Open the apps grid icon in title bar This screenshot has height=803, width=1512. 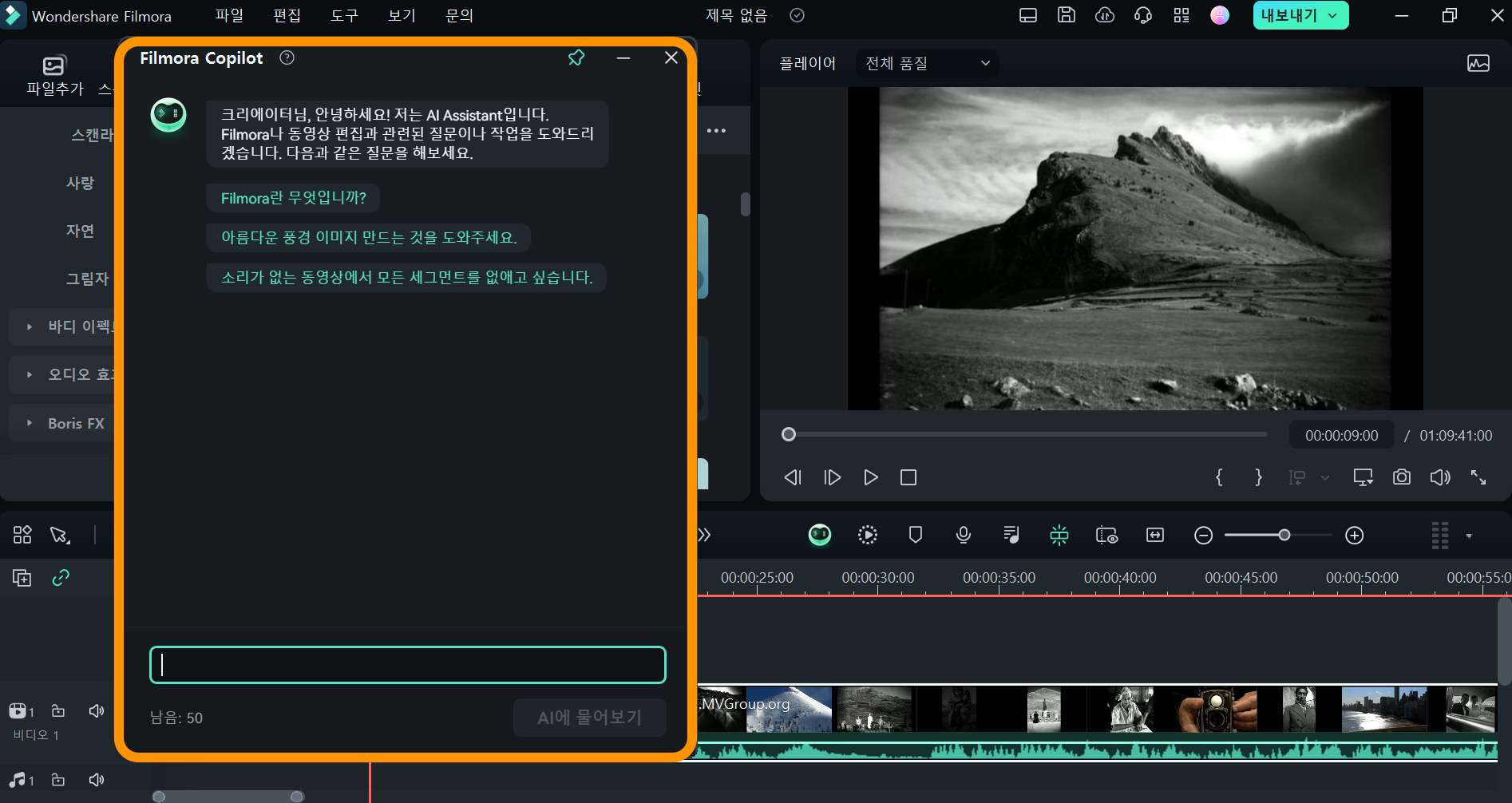(1181, 15)
